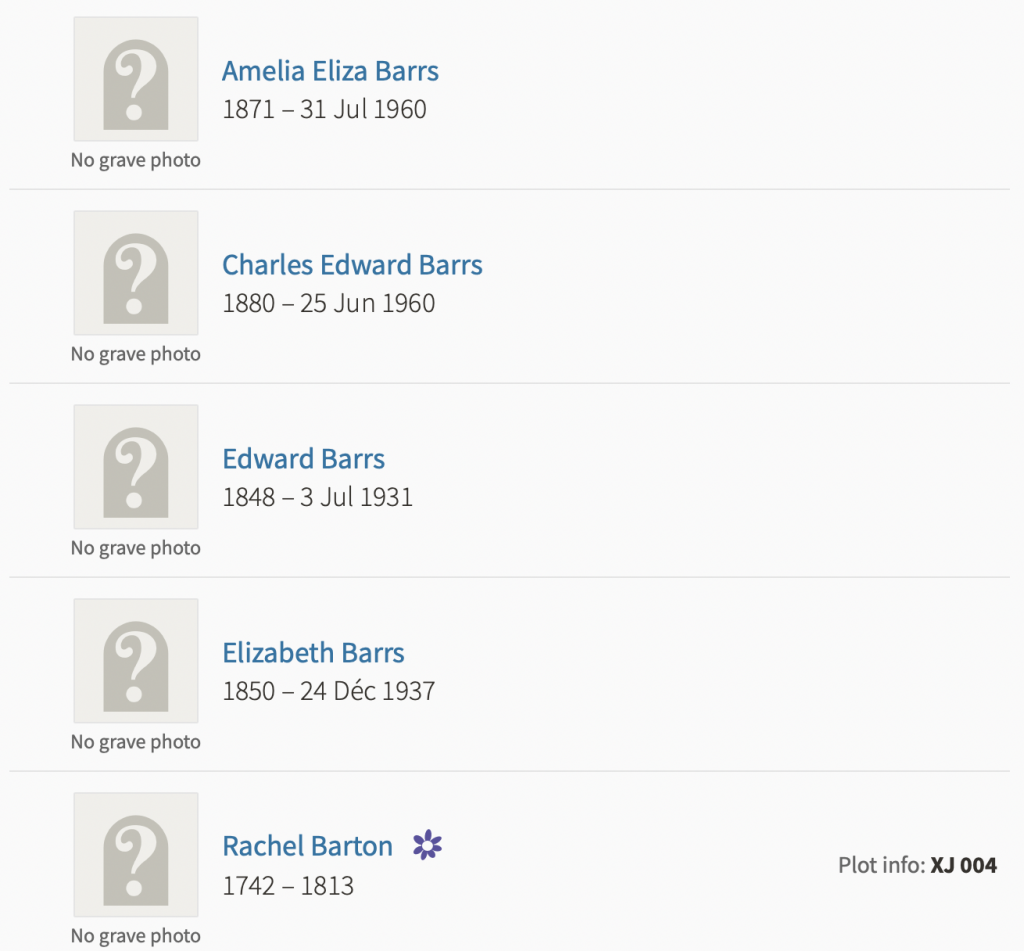Viewport: 1024px width, 951px height.
Task: Click the purple flower icon beside Rachel Barton
Action: pos(427,845)
